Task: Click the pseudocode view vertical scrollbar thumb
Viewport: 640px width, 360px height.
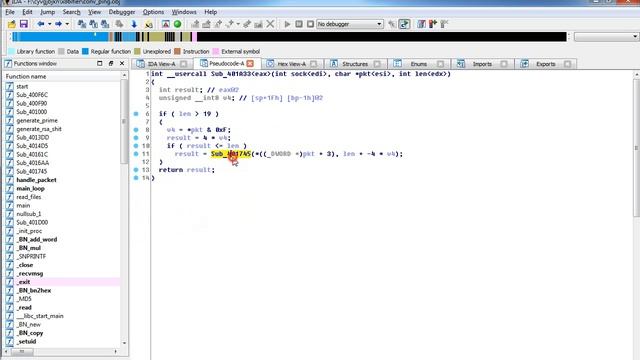Action: 636,149
